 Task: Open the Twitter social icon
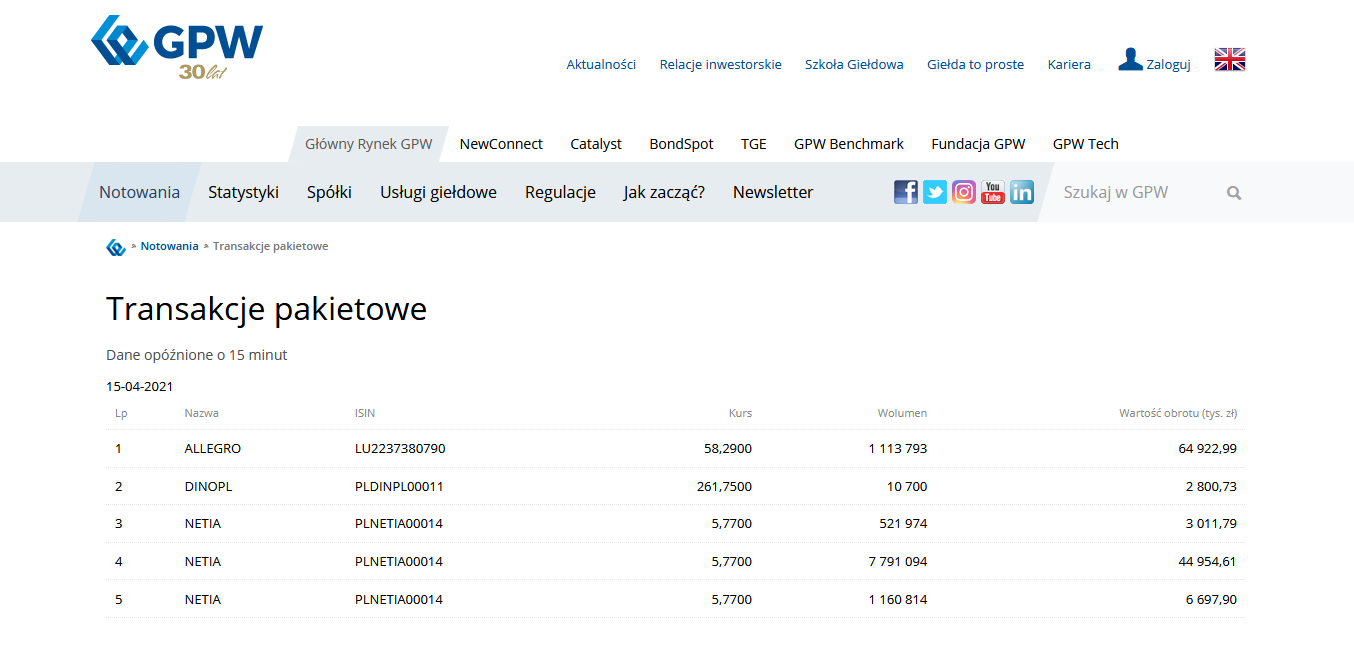[x=935, y=192]
